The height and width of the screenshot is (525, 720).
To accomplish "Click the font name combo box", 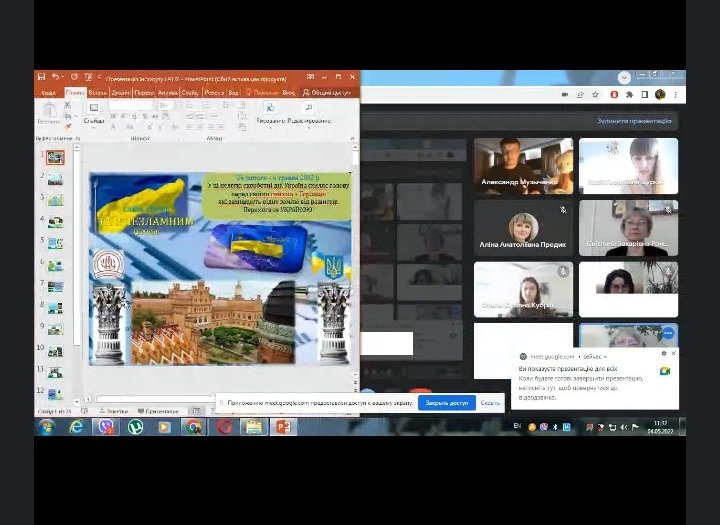I will 130,106.
